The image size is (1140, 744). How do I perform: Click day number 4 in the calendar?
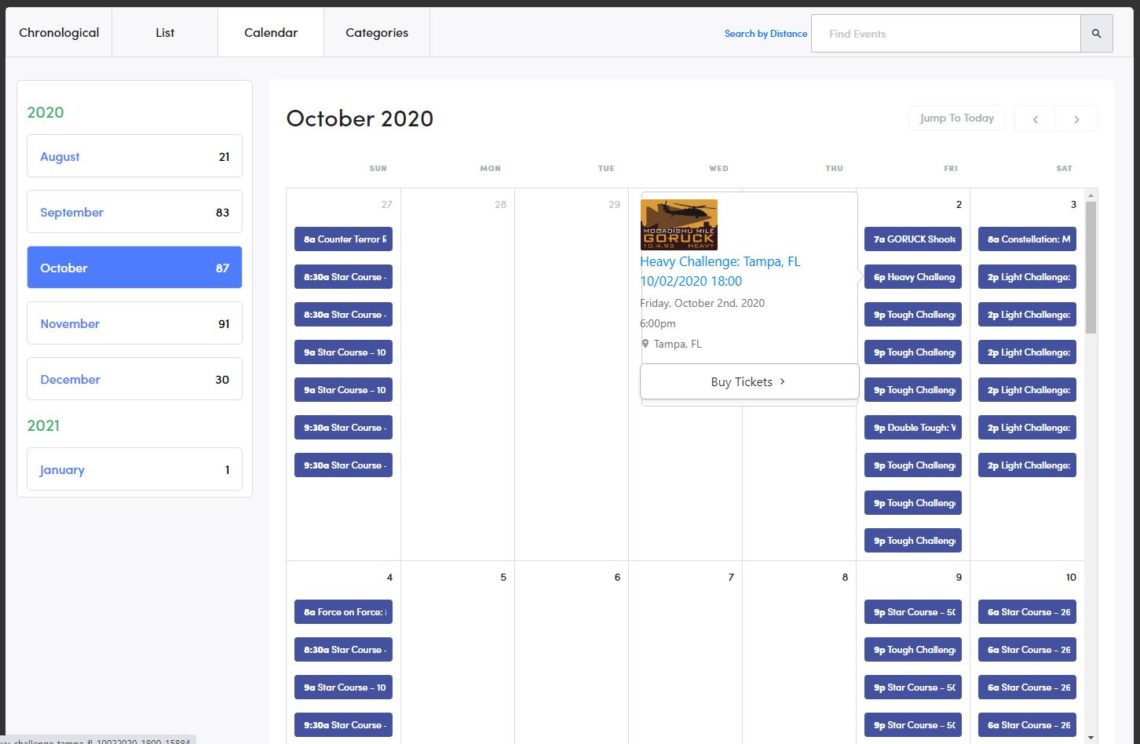coord(390,577)
